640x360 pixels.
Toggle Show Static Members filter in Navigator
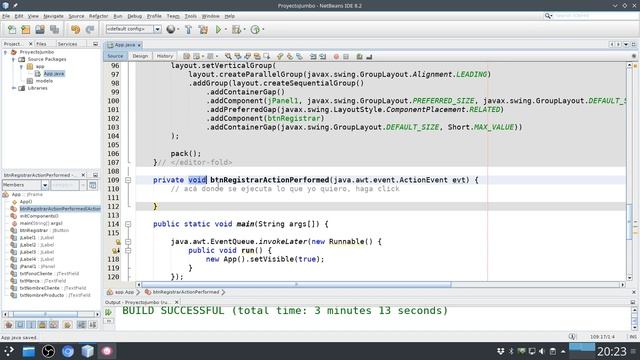(31, 325)
